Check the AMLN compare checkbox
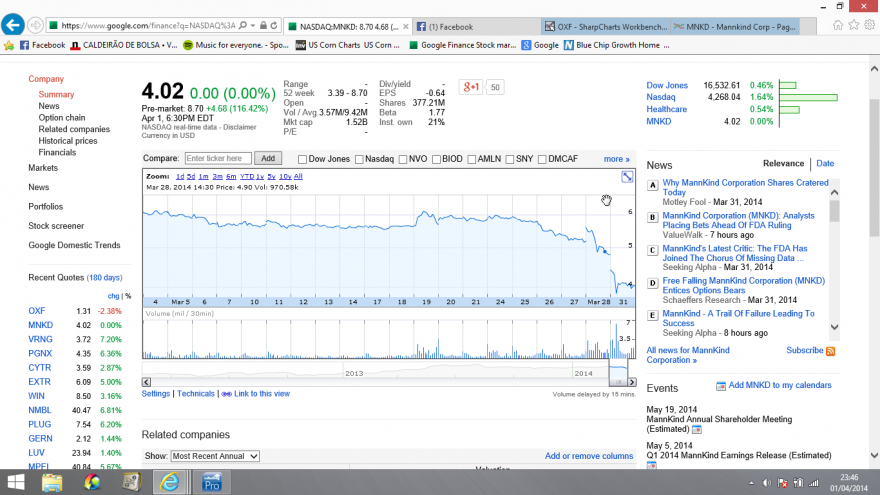 tap(471, 159)
